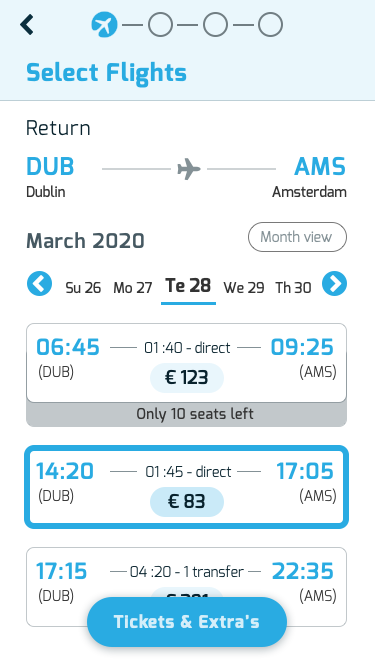The width and height of the screenshot is (375, 660).
Task: Tap the € 123 price pill
Action: pos(187,378)
